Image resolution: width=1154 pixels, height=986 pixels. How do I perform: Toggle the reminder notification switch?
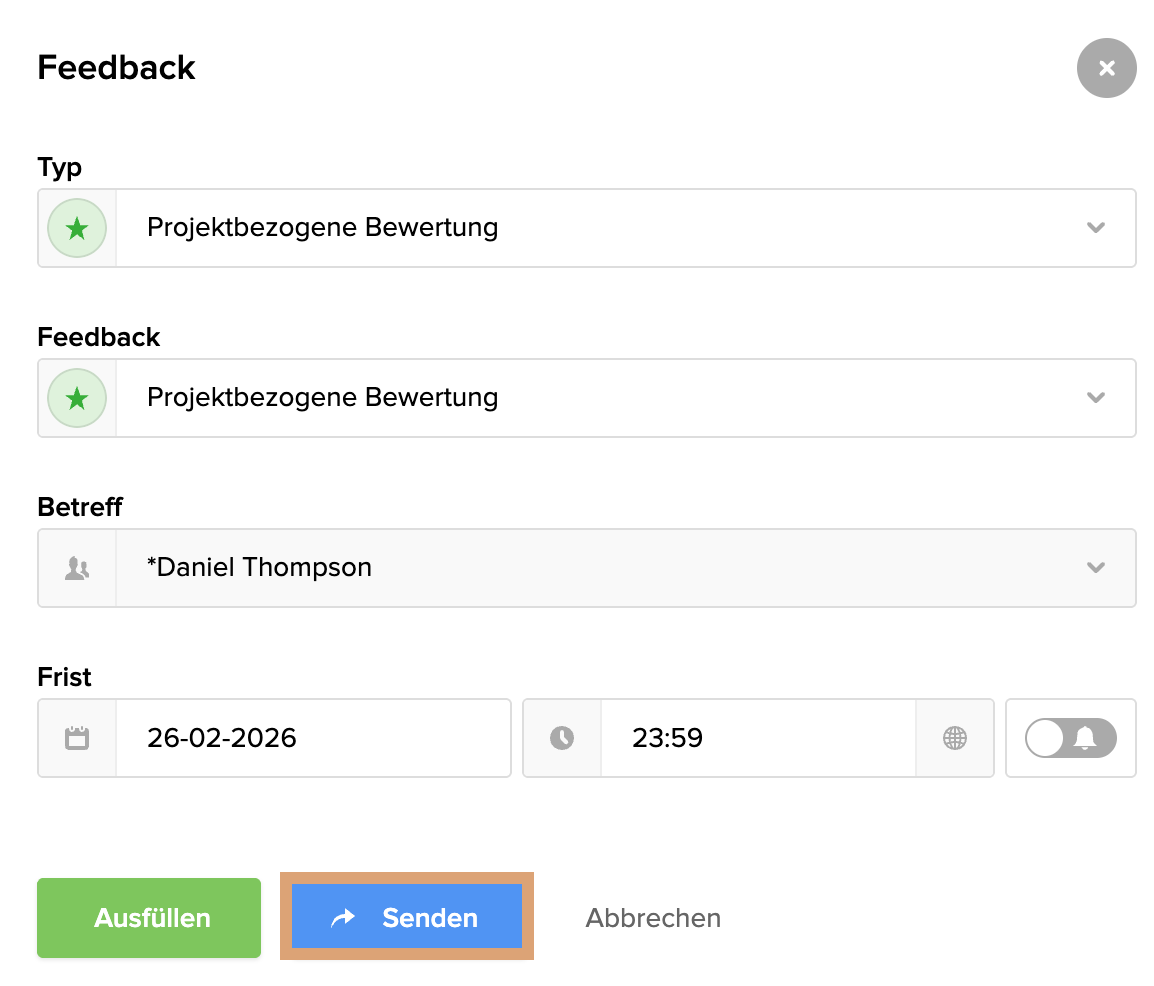click(x=1070, y=739)
